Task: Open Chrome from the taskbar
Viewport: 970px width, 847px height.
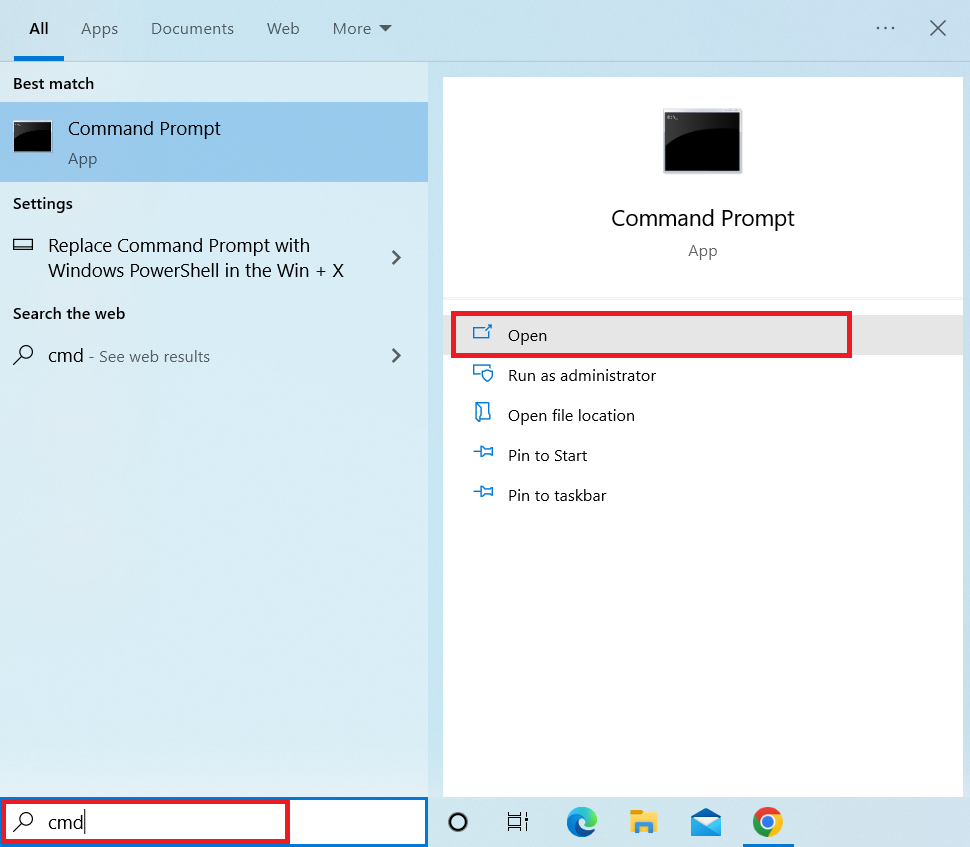Action: pos(767,822)
